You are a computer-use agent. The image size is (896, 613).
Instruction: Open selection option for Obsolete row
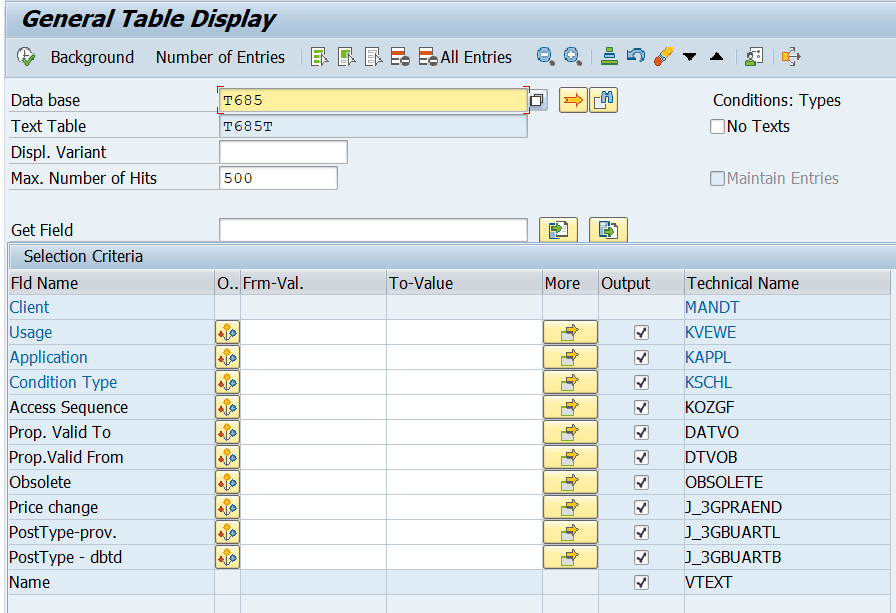tap(227, 482)
